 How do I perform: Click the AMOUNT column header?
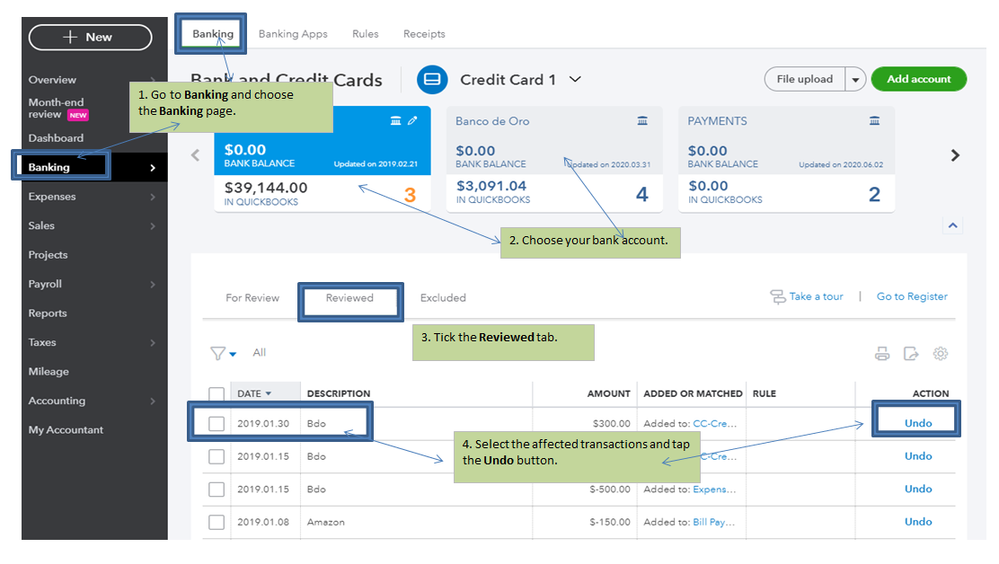[x=608, y=394]
